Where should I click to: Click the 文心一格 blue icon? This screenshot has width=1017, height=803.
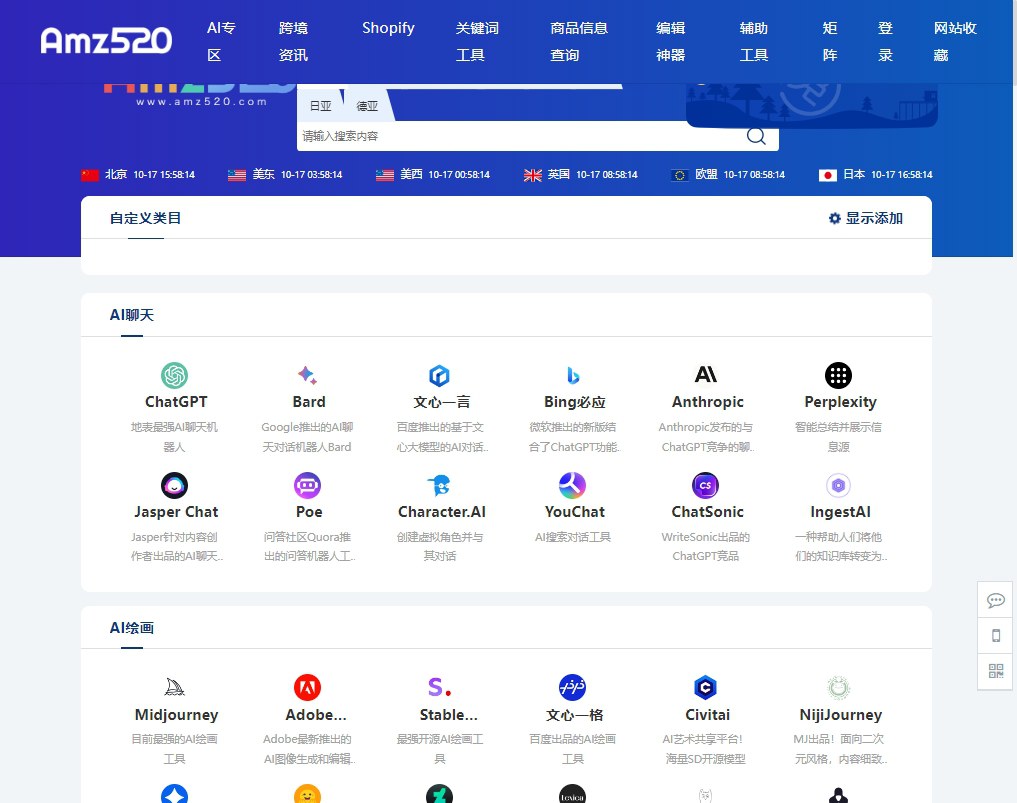(x=573, y=688)
